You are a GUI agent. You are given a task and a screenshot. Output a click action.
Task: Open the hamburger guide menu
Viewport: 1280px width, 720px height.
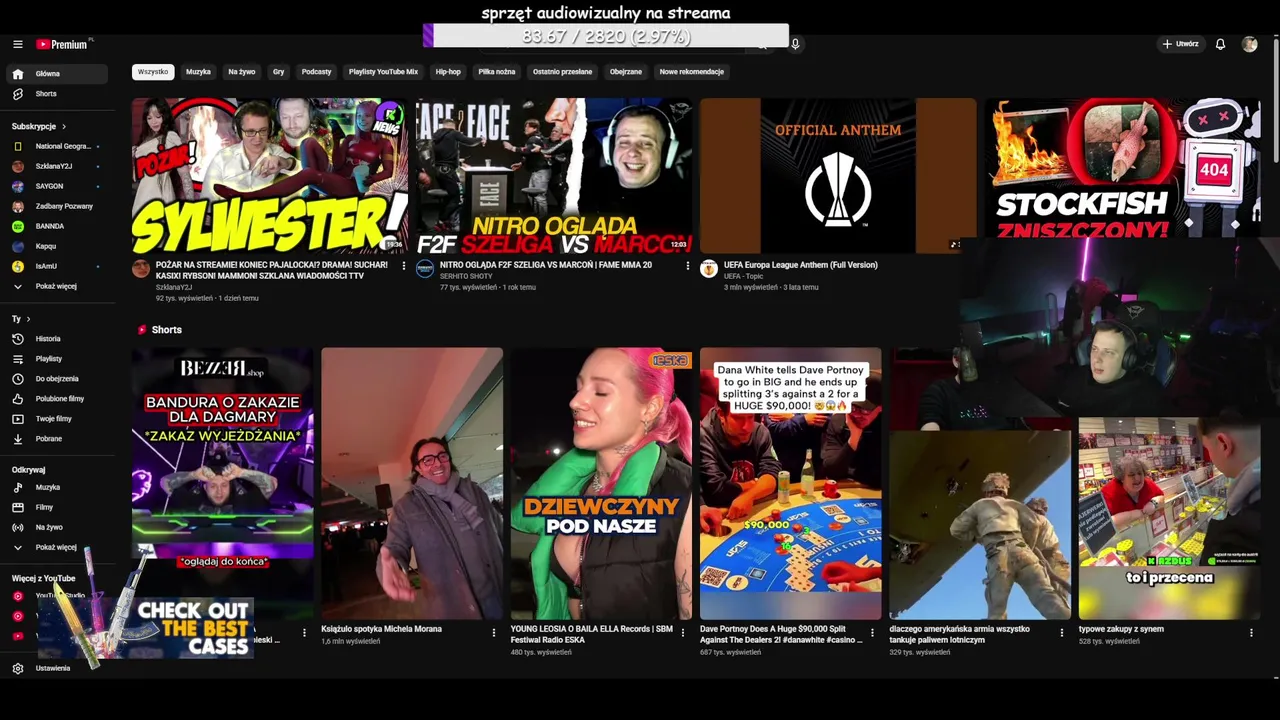(17, 44)
